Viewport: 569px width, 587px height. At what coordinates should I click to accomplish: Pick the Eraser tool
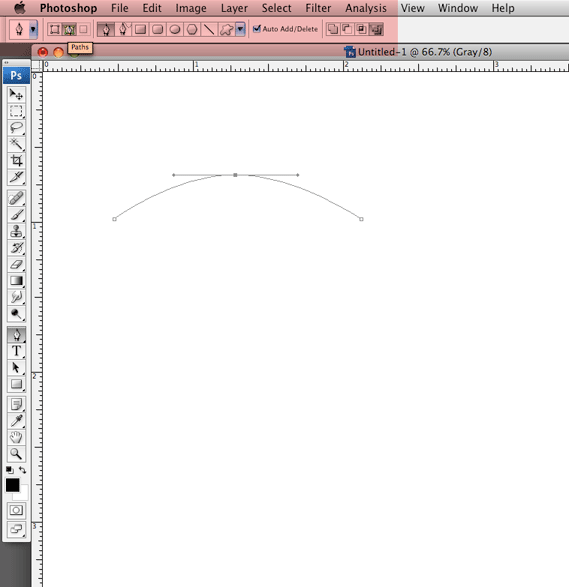click(16, 264)
